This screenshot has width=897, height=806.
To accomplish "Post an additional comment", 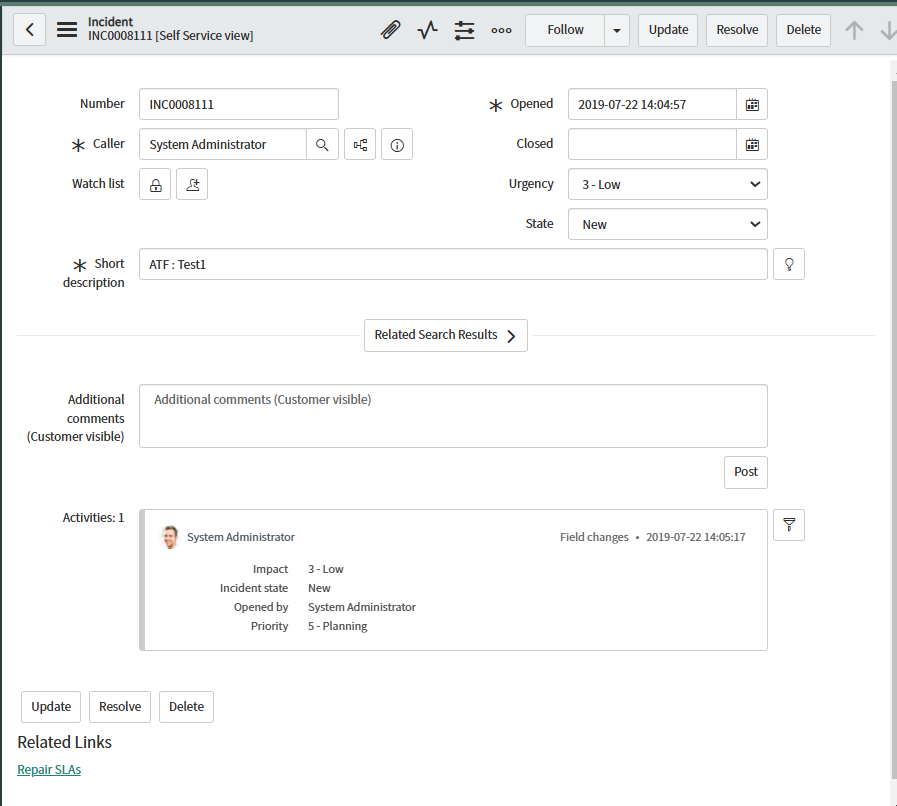I will click(x=745, y=472).
